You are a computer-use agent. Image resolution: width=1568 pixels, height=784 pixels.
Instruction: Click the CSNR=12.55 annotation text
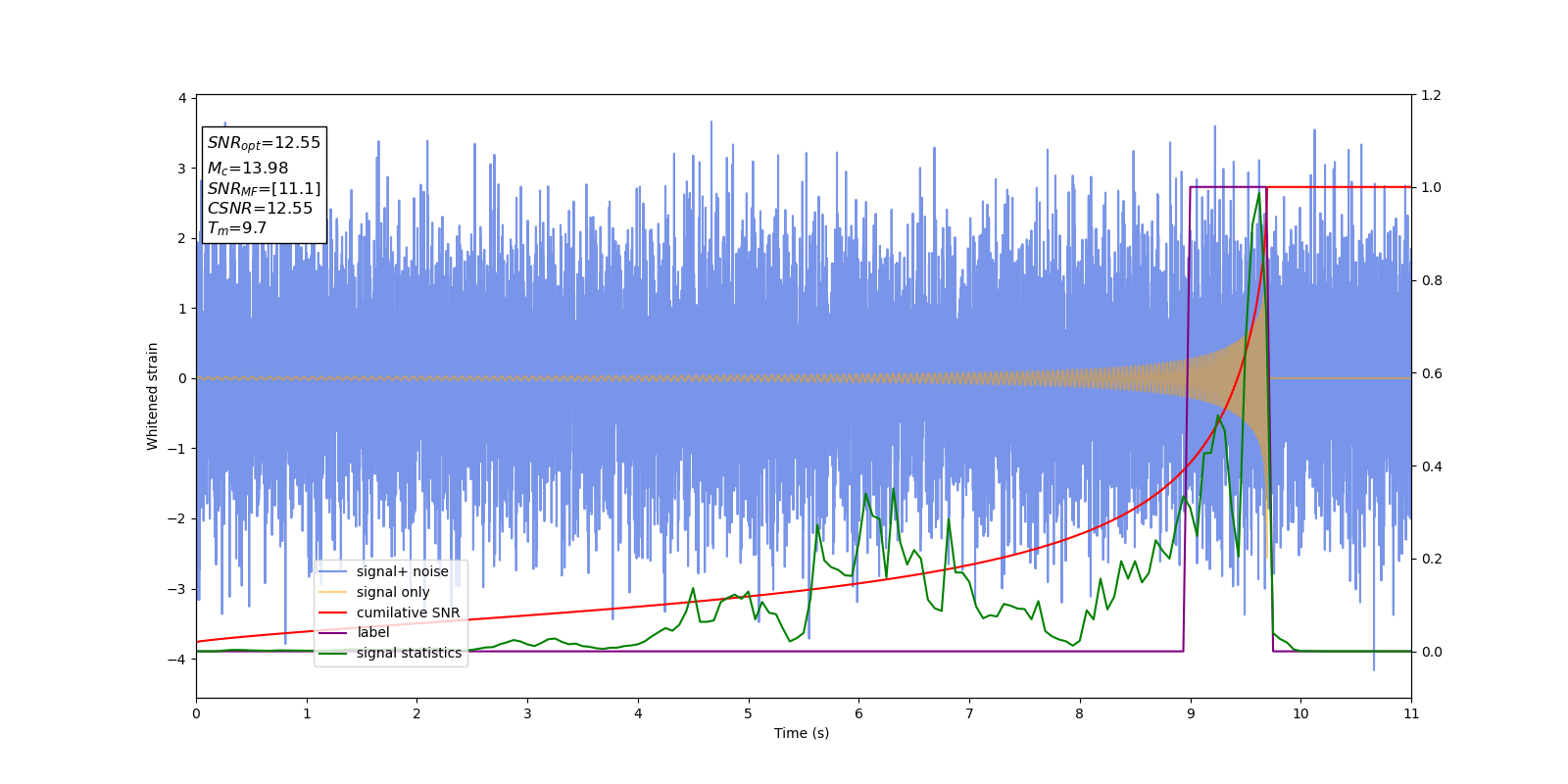260,208
